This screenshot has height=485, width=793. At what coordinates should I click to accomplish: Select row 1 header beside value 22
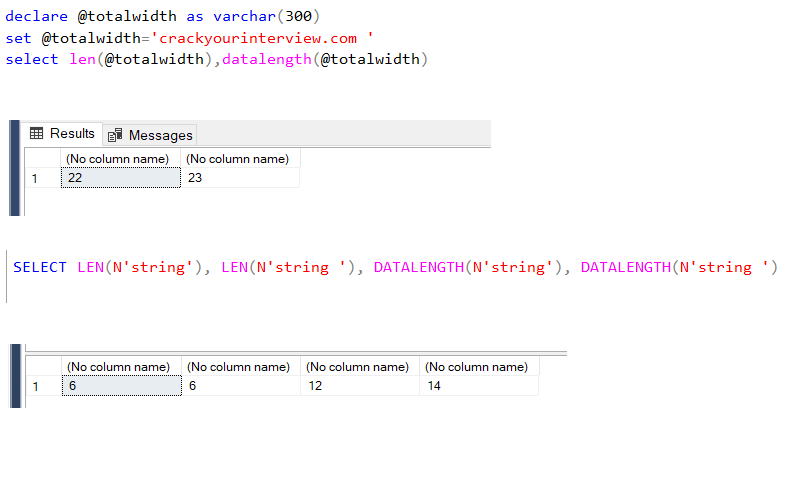click(x=40, y=178)
